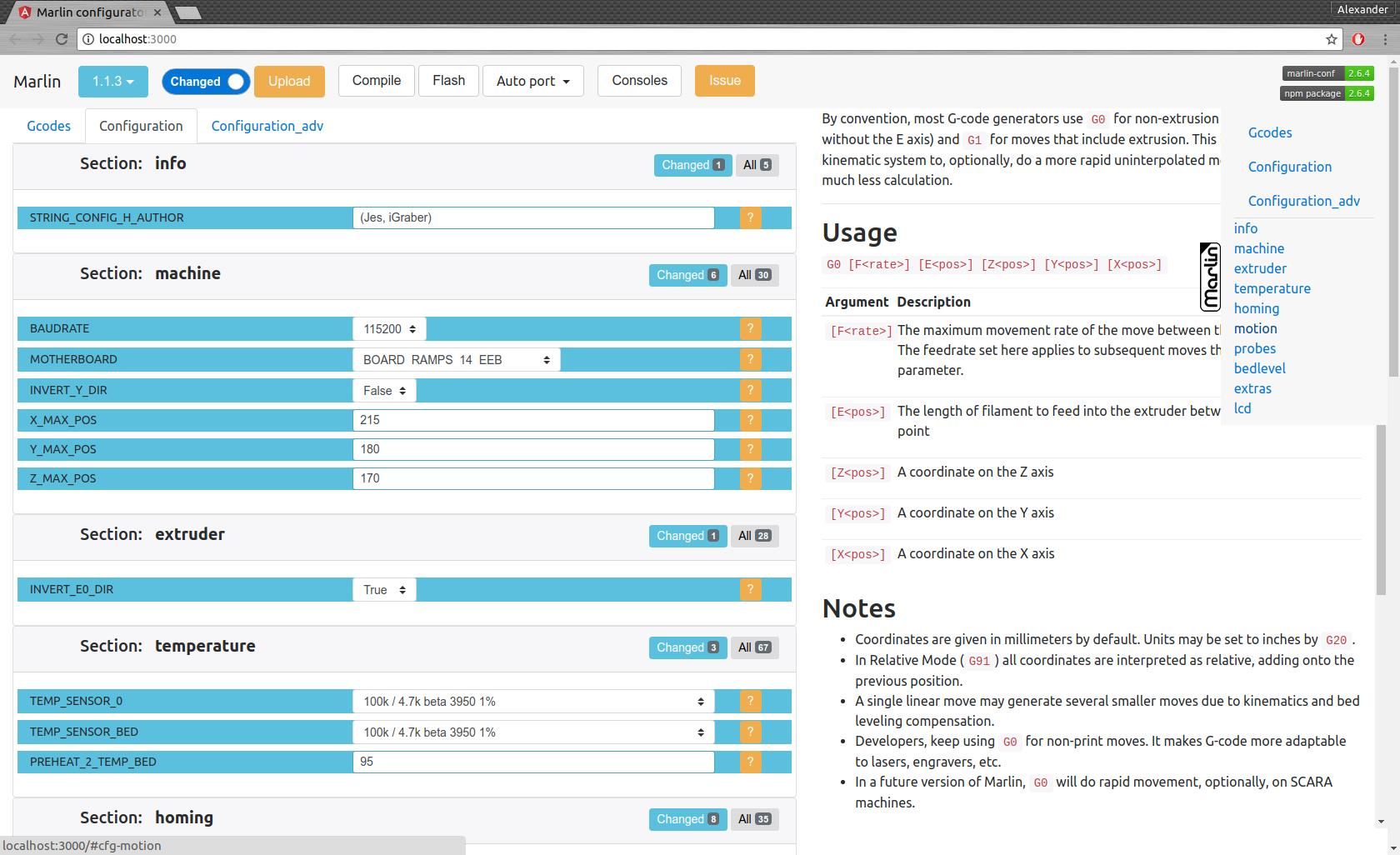This screenshot has height=855, width=1400.
Task: Switch to the Gcodes tab
Action: (x=48, y=126)
